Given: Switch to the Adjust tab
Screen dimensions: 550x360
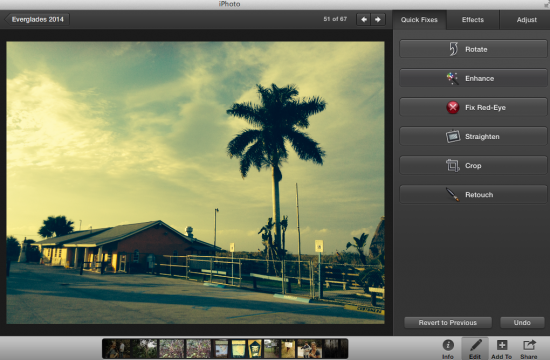Looking at the screenshot, I should (526, 20).
